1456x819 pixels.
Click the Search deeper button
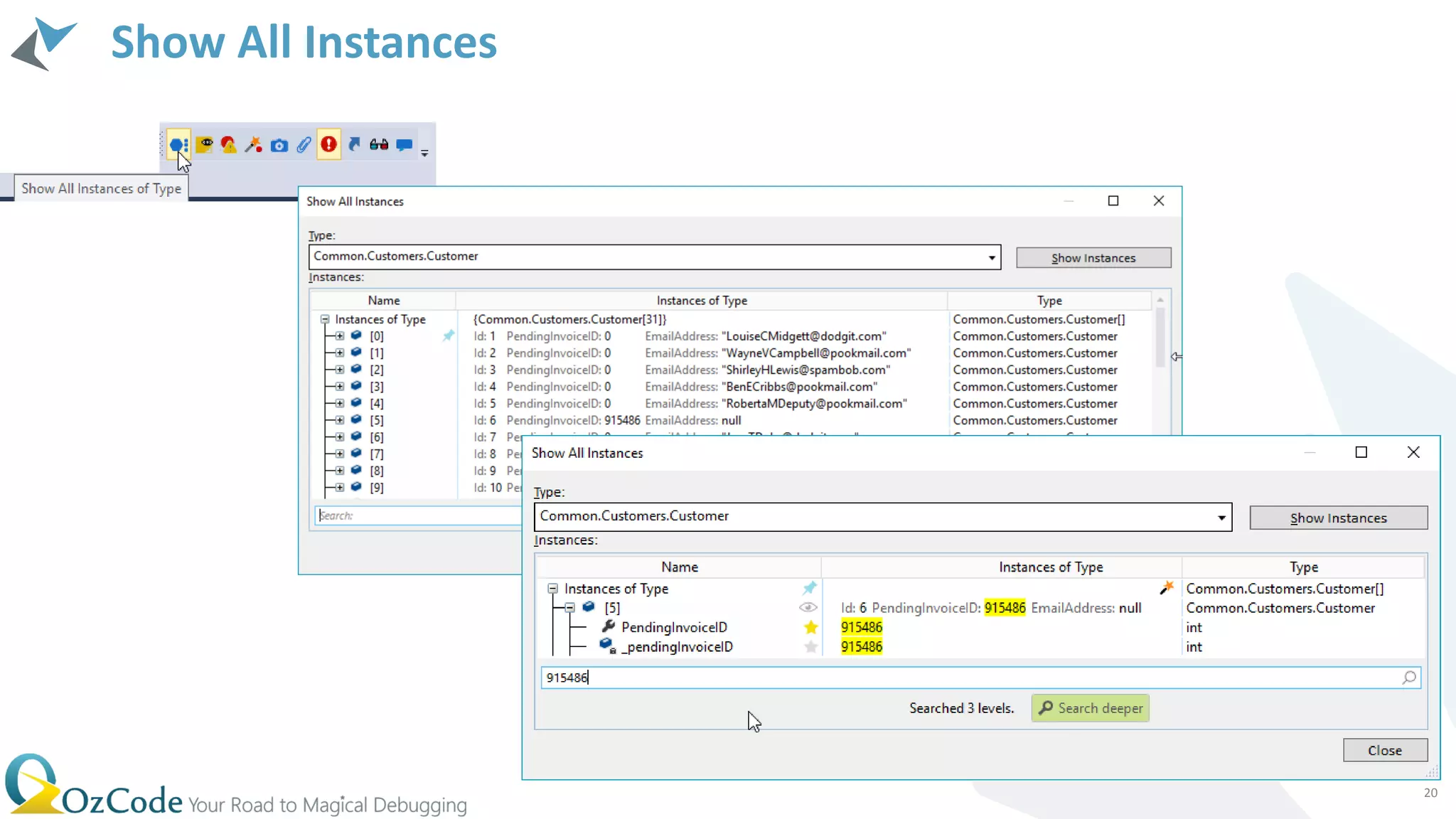1091,708
